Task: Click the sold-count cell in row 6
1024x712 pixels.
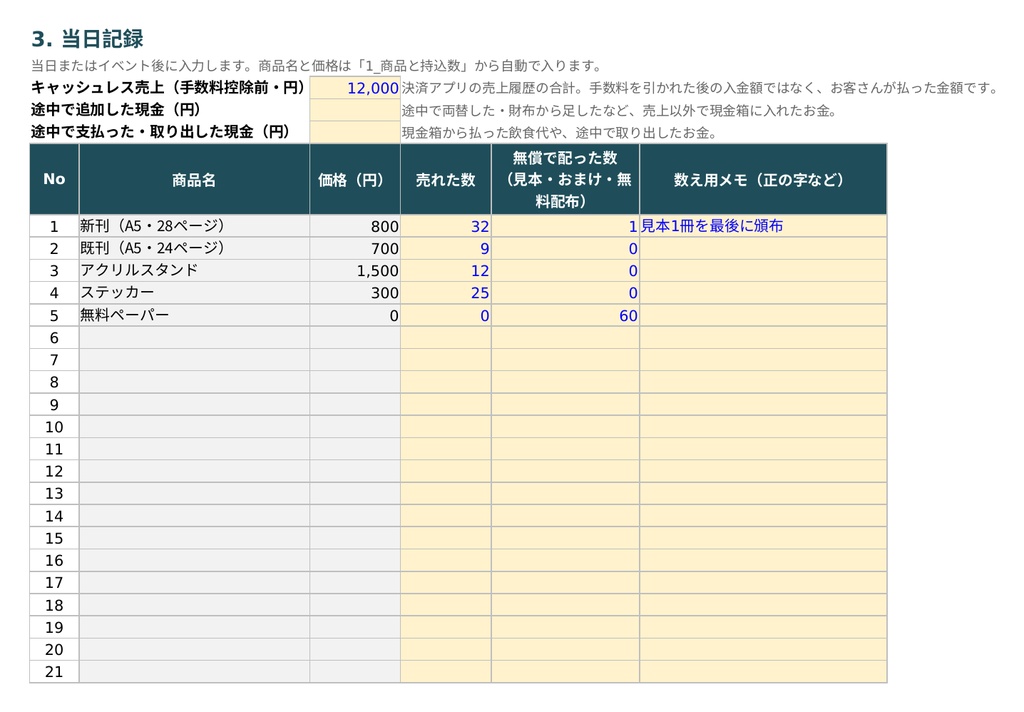Action: pos(445,338)
